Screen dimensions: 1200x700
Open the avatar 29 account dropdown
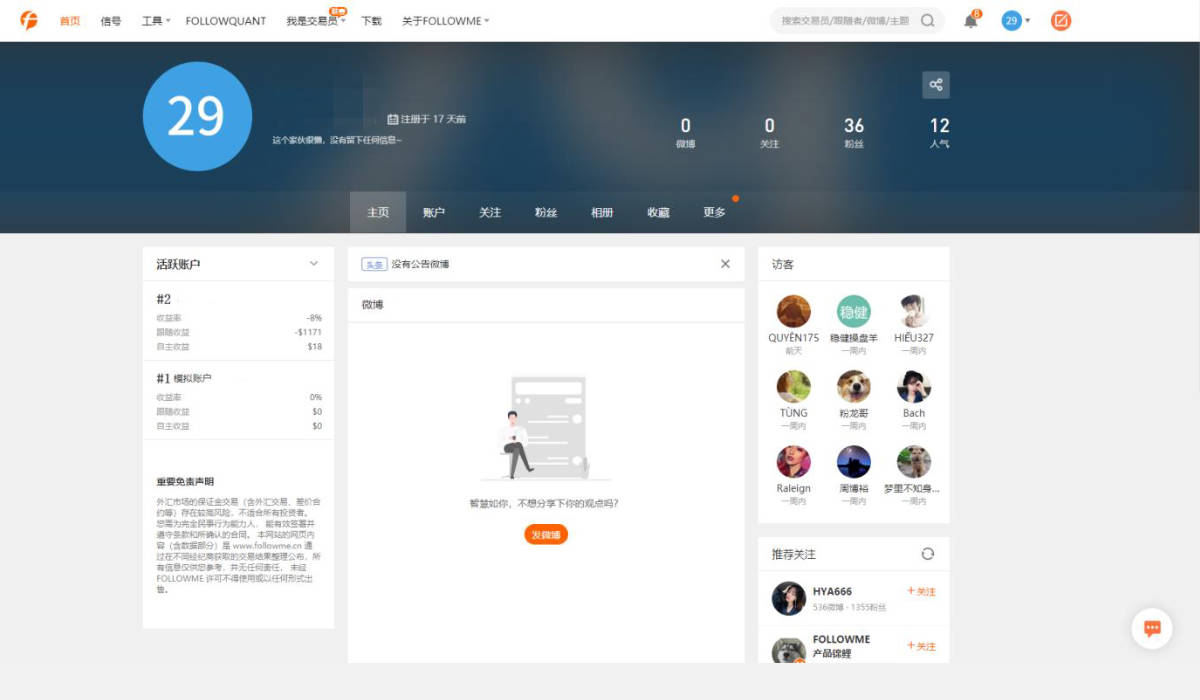[1013, 20]
